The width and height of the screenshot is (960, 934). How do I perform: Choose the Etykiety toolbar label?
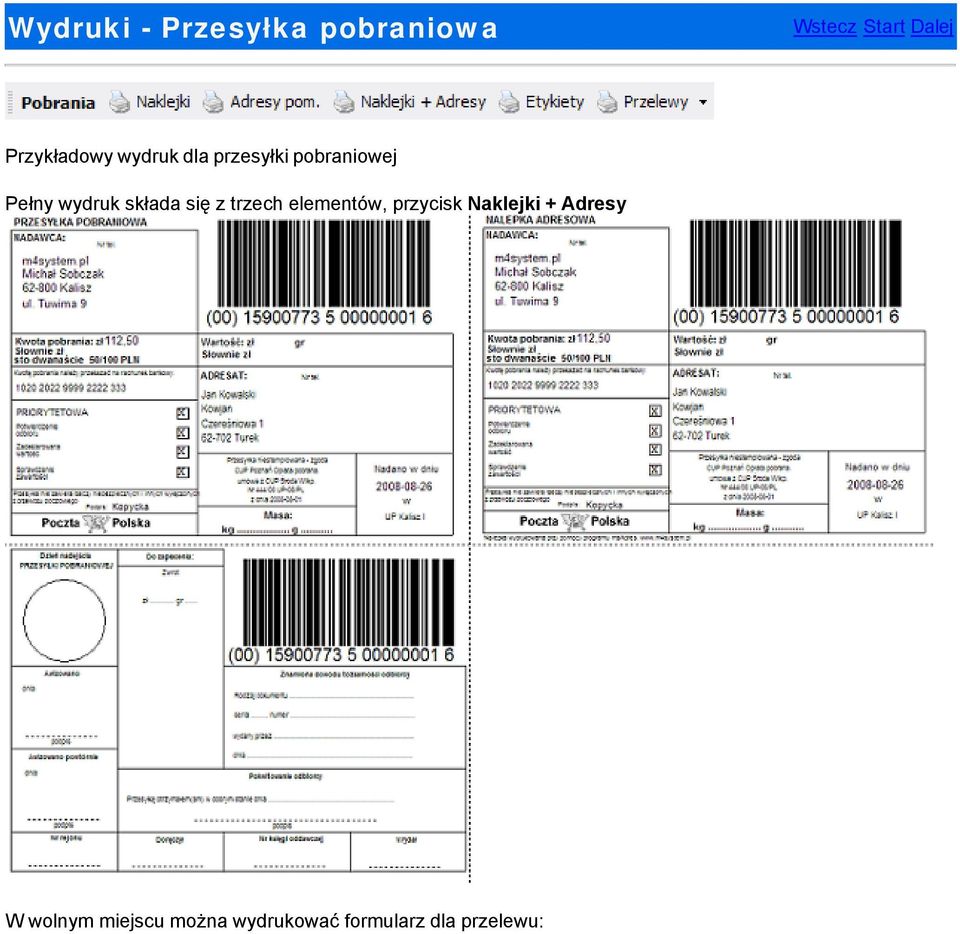click(555, 102)
